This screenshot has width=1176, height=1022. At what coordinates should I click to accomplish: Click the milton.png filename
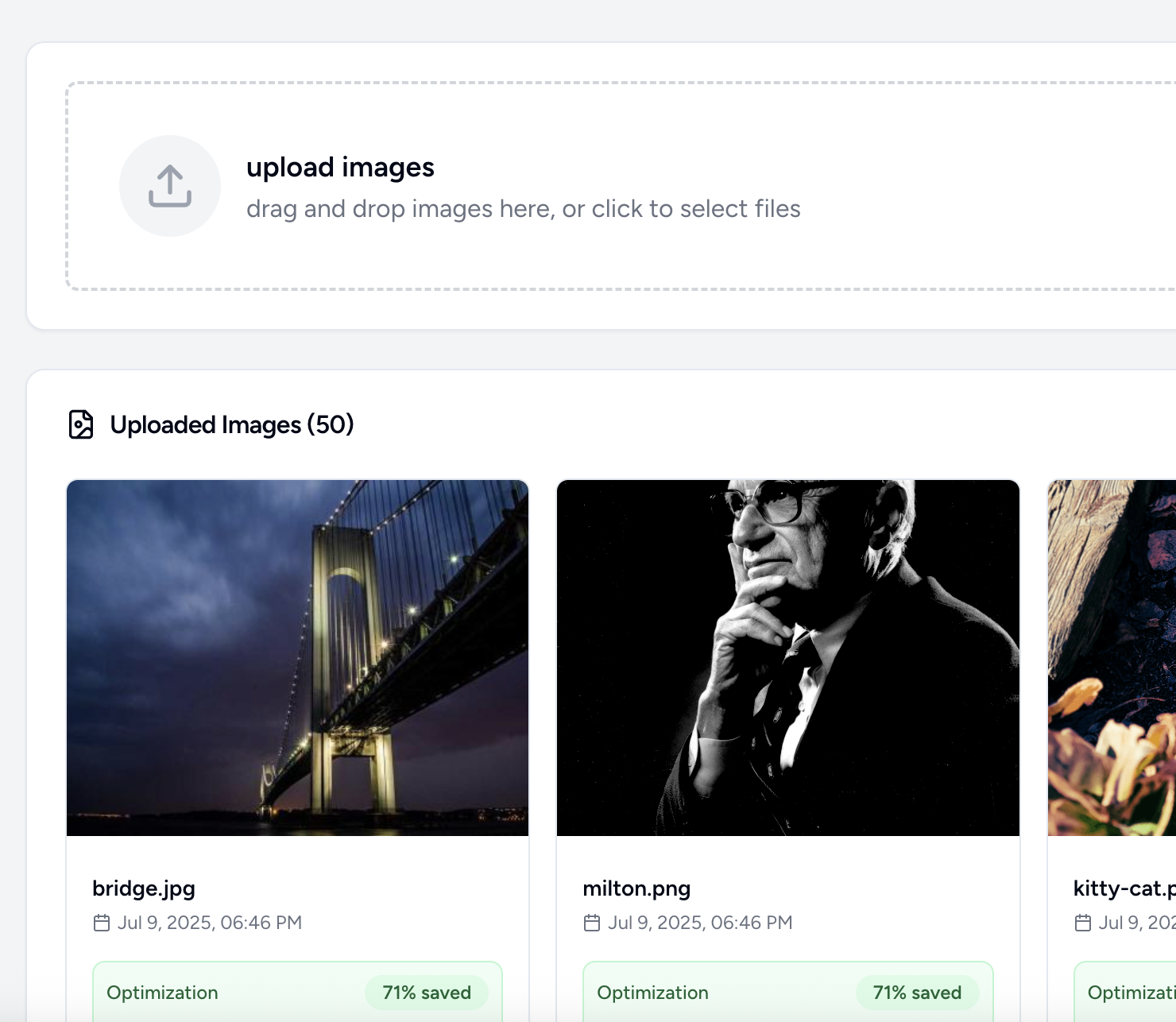tap(636, 888)
